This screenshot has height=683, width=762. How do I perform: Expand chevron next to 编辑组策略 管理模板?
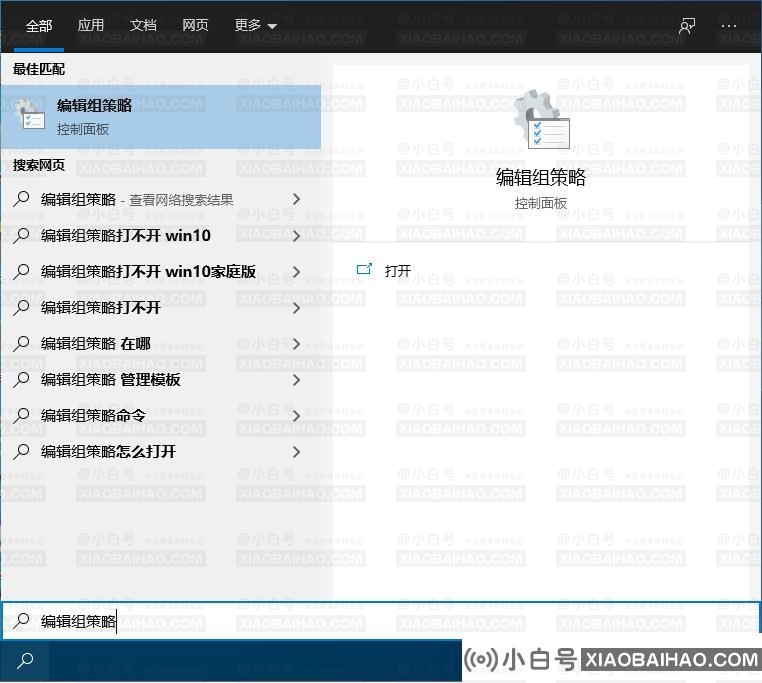296,380
